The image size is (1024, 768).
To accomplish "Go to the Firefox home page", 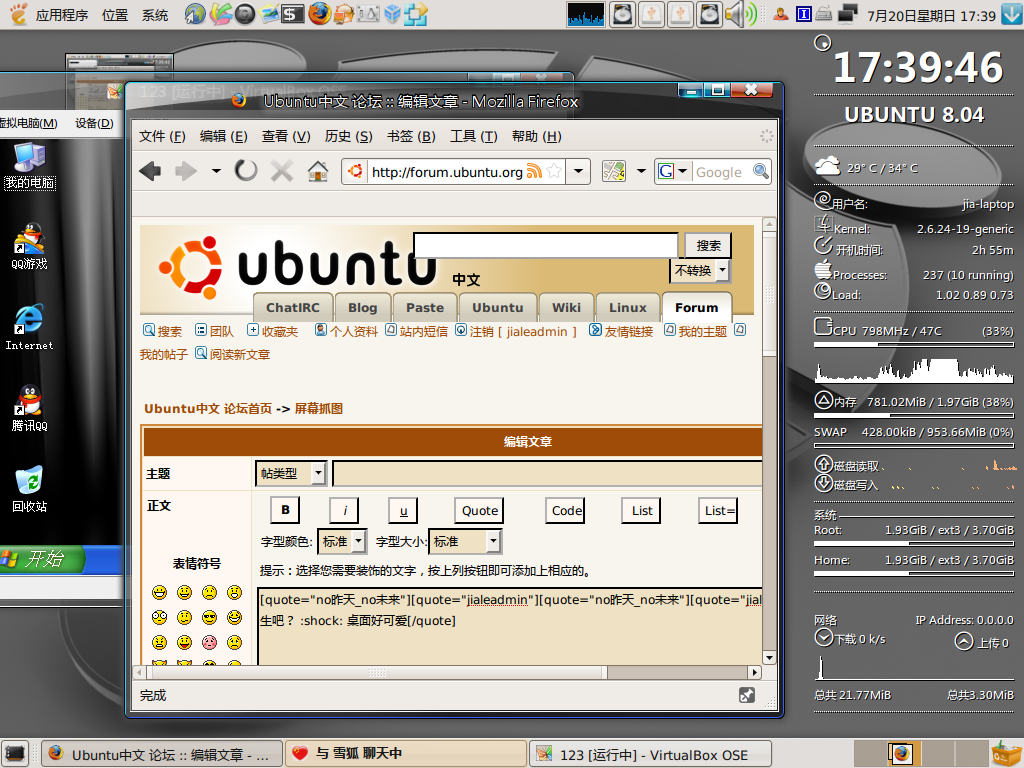I will pos(318,171).
